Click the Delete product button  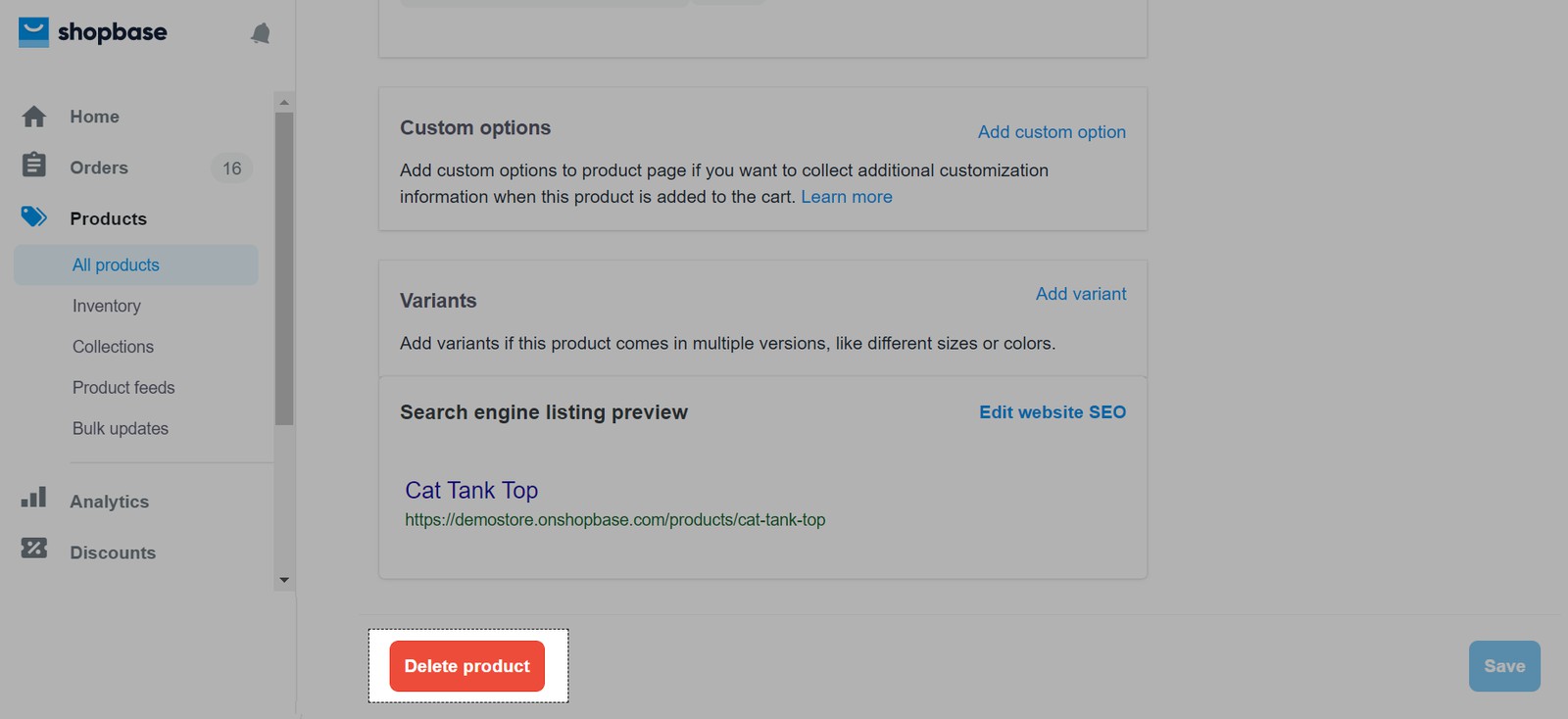click(466, 666)
